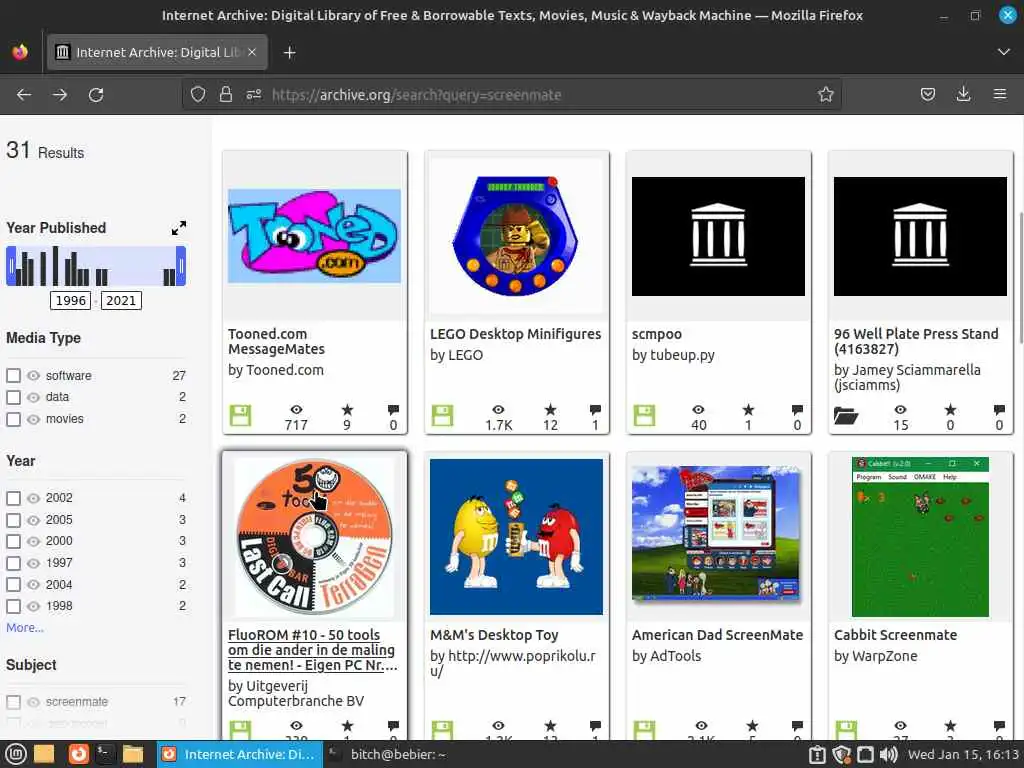
Task: Click favorites star on LEGO Desktop Minifigures card
Action: click(x=551, y=409)
